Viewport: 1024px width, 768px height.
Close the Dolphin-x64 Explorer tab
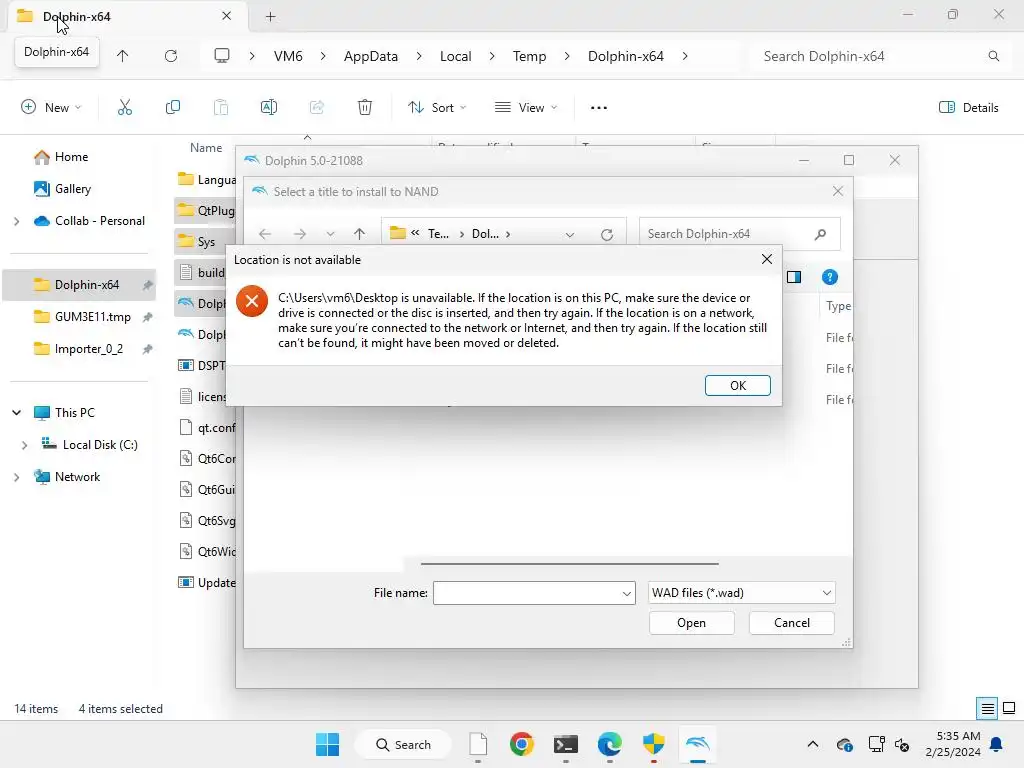227,16
